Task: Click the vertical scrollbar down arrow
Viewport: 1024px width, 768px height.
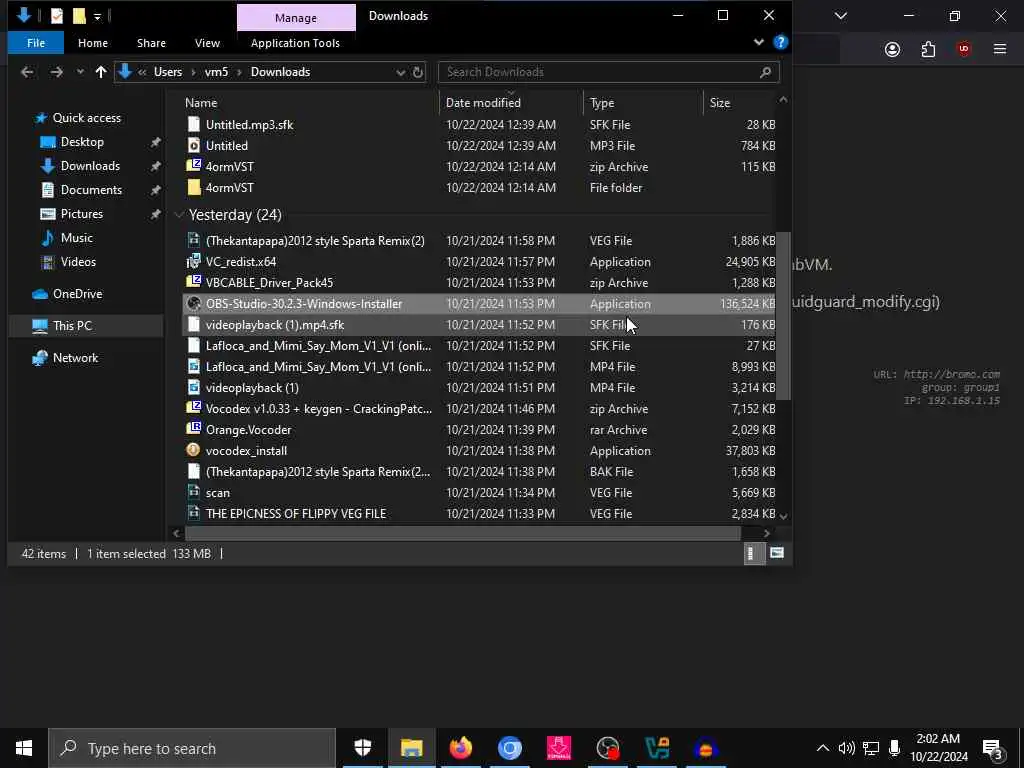Action: pyautogui.click(x=783, y=516)
